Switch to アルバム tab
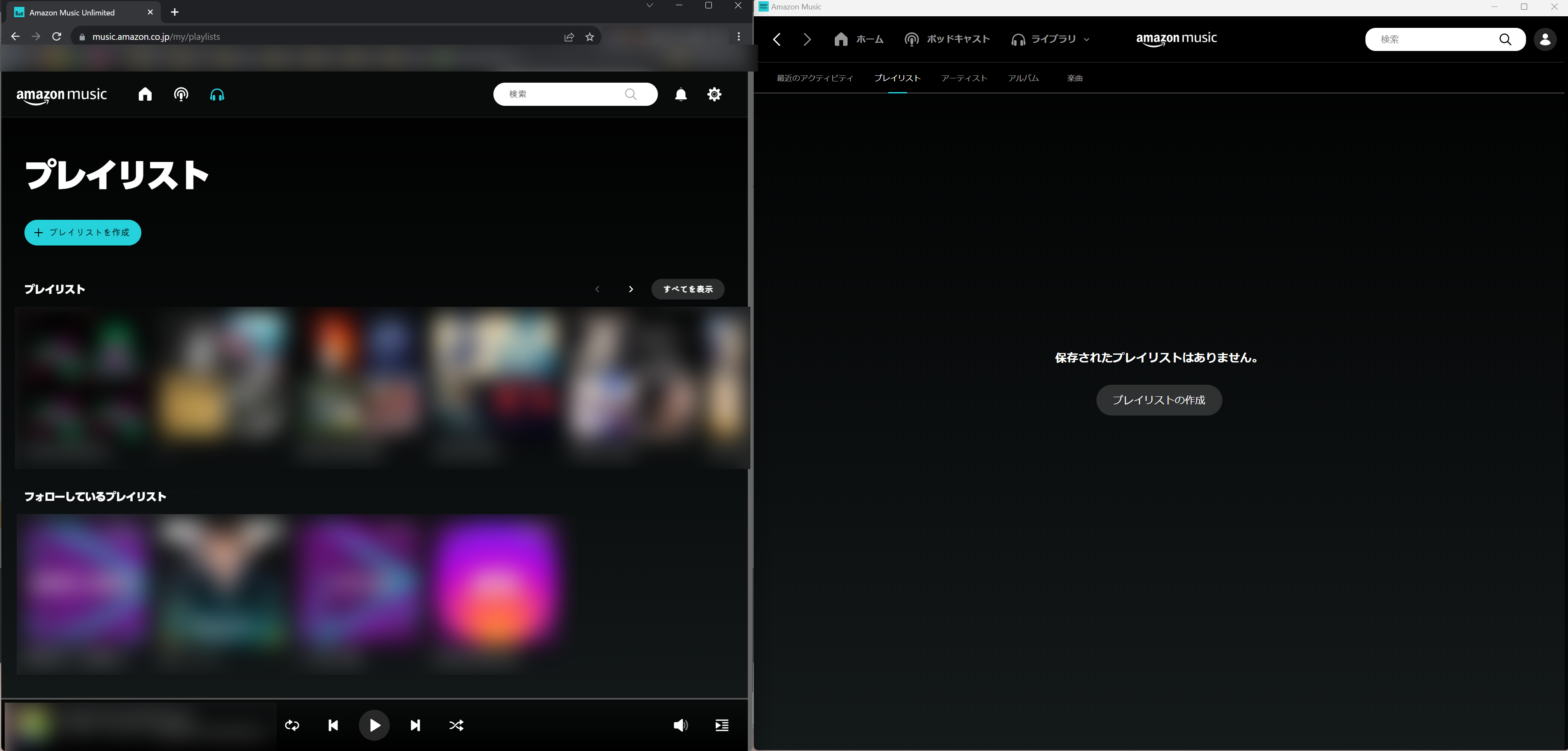 [x=1023, y=78]
